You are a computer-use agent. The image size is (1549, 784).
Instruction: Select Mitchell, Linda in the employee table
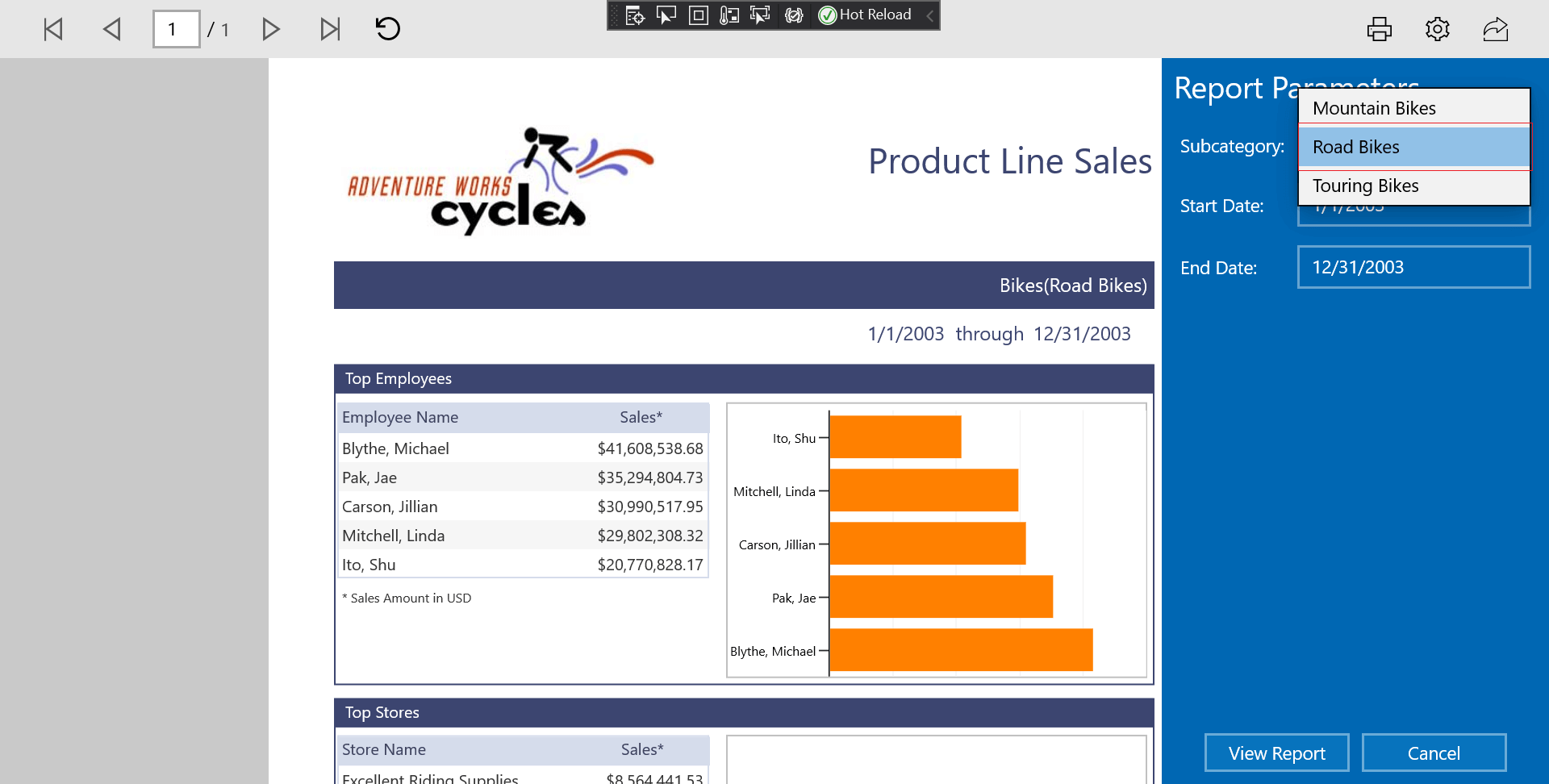pos(393,536)
